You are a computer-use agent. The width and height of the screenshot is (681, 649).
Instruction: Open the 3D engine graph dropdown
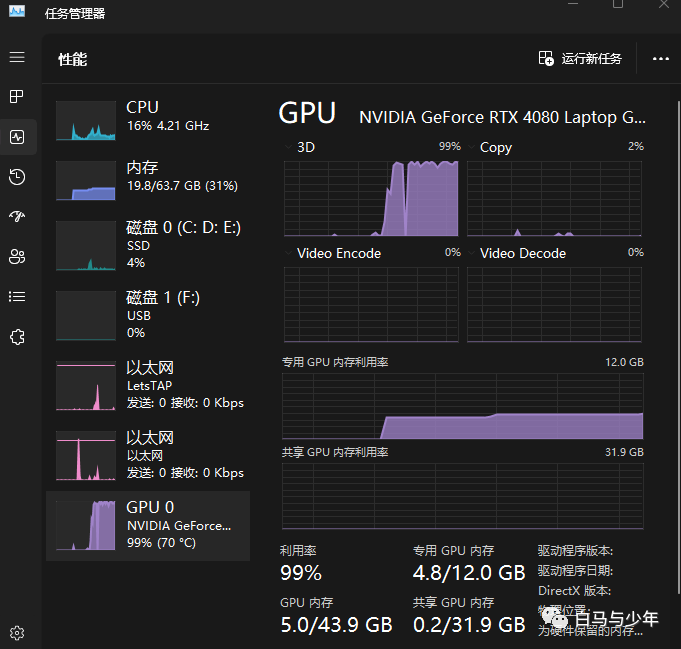point(288,147)
